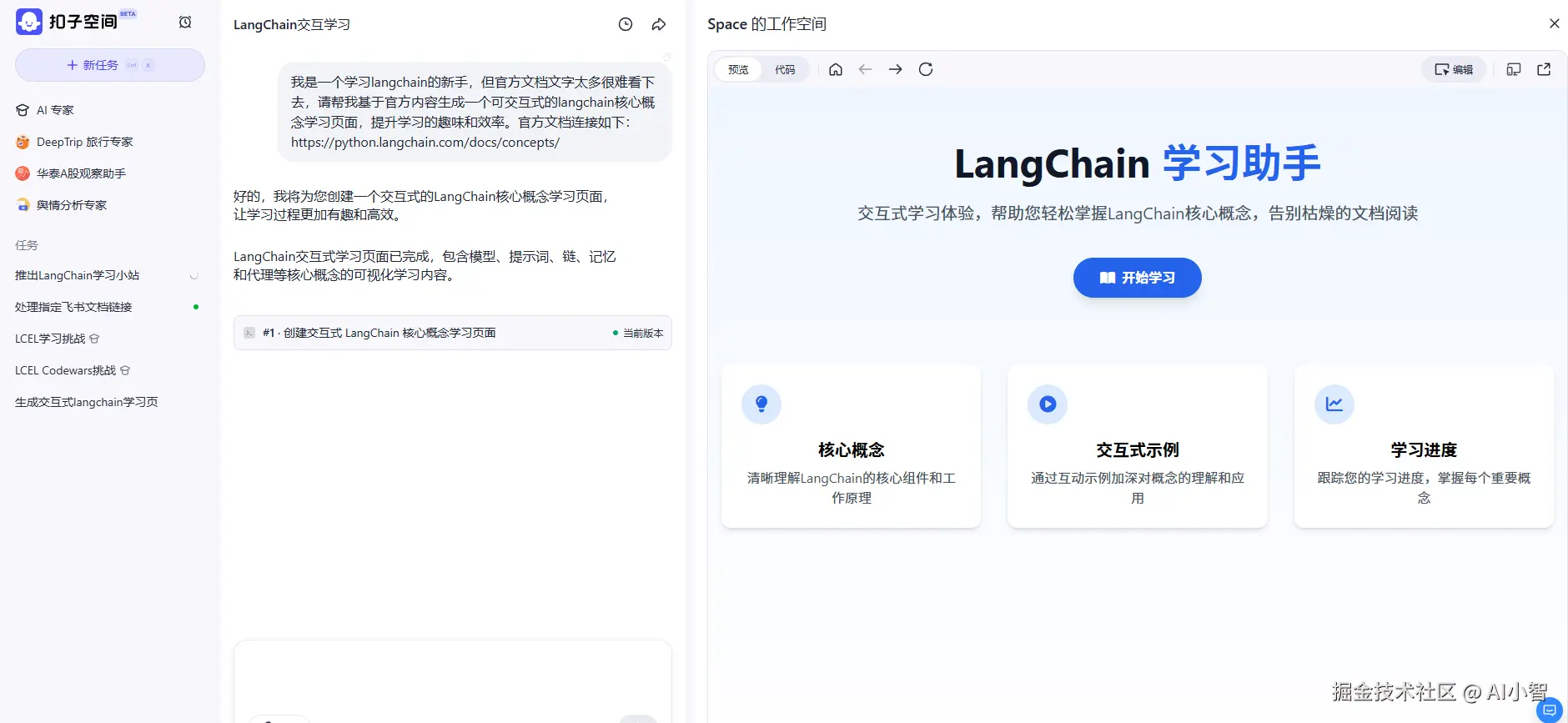
Task: Click the 交互式示例 card
Action: 1138,446
